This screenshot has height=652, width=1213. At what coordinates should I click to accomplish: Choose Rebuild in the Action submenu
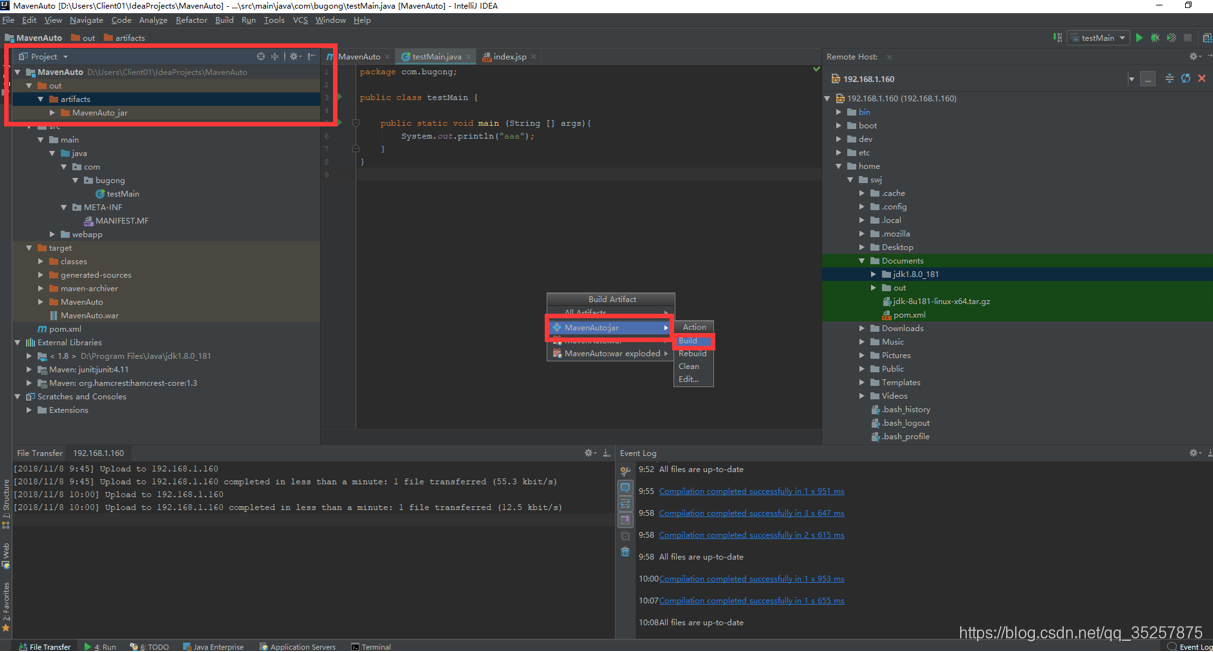coord(693,354)
